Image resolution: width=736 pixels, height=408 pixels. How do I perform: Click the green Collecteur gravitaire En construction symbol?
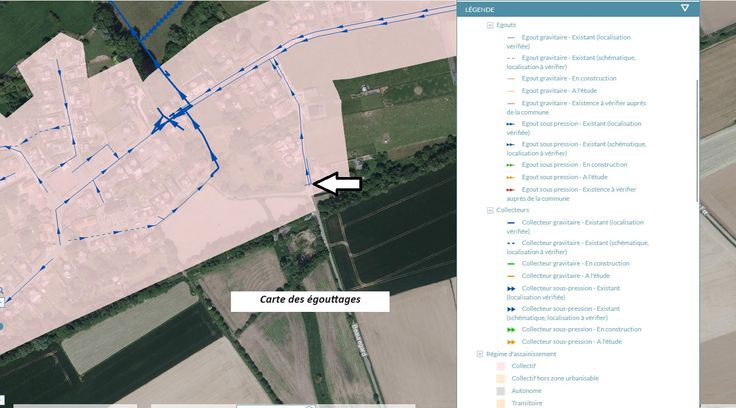[x=511, y=263]
